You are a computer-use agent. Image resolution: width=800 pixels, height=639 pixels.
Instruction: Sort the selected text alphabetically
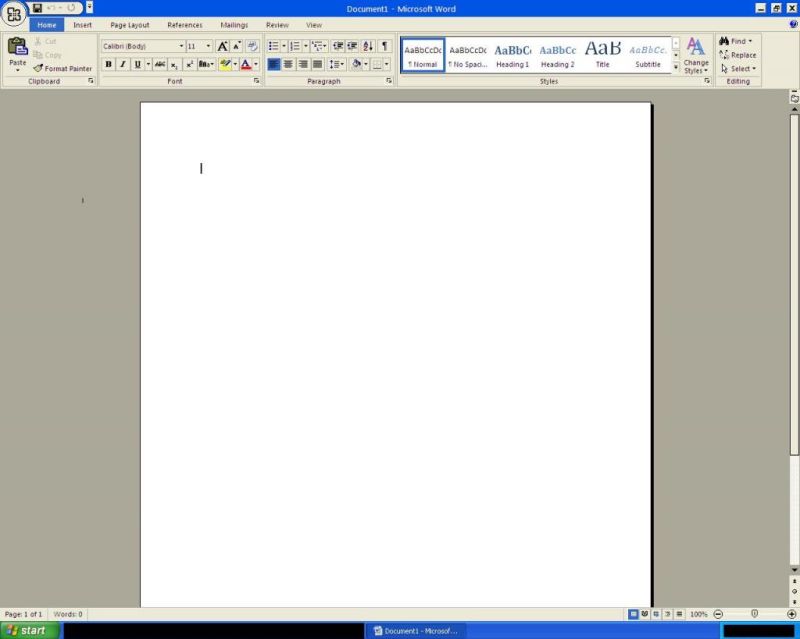click(x=369, y=44)
